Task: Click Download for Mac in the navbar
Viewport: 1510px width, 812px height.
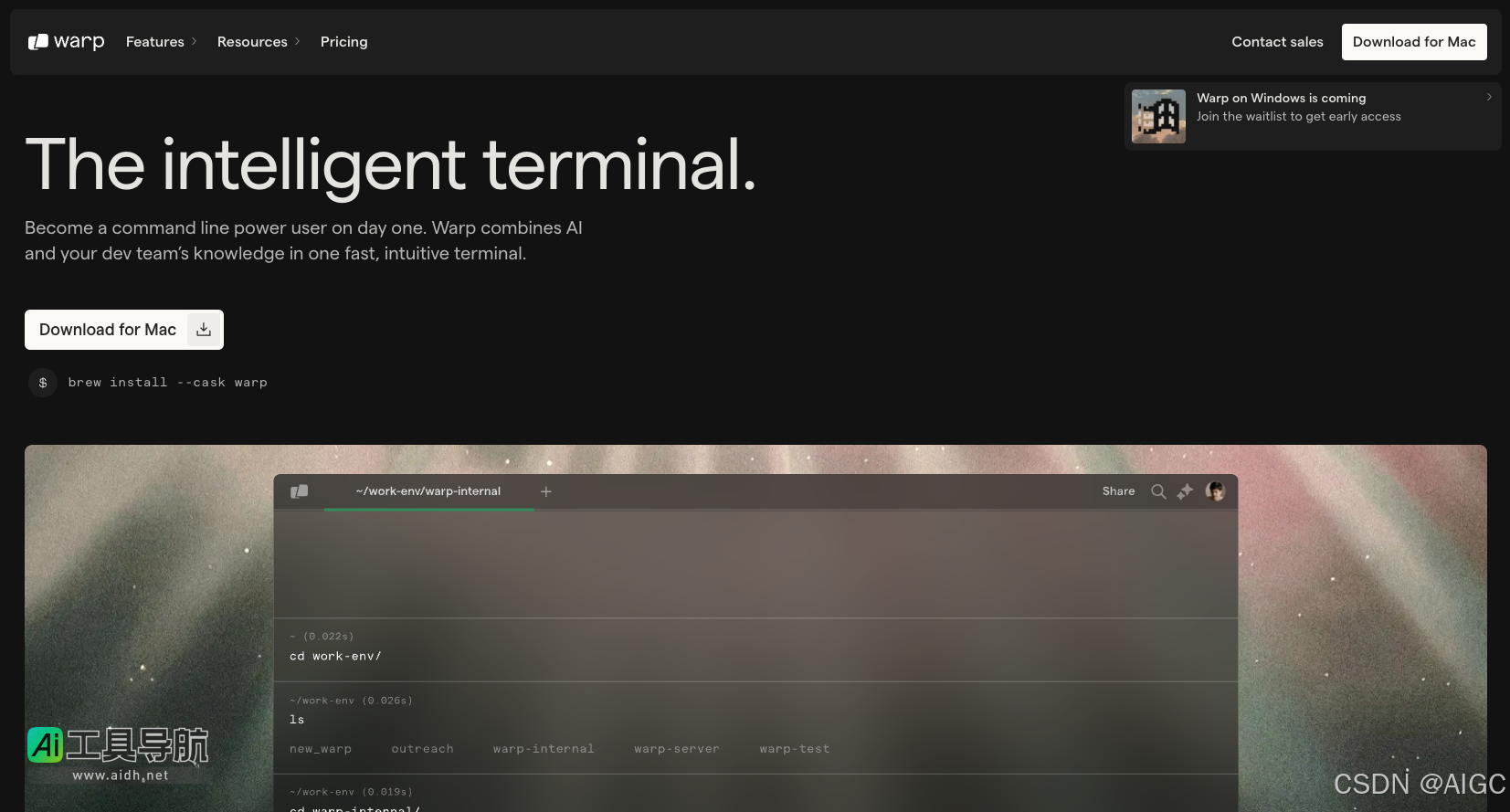Action: 1414,42
